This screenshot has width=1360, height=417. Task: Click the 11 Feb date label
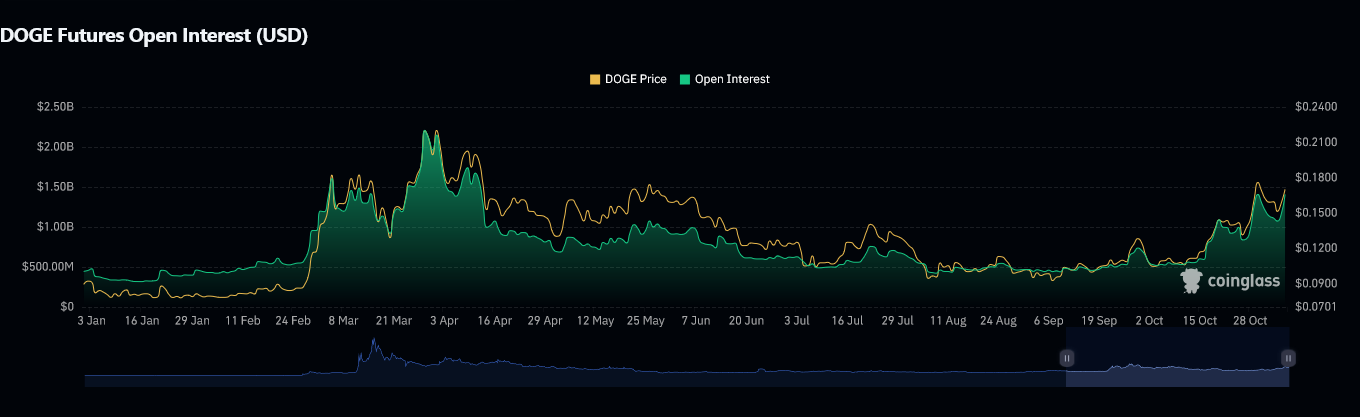coord(242,321)
